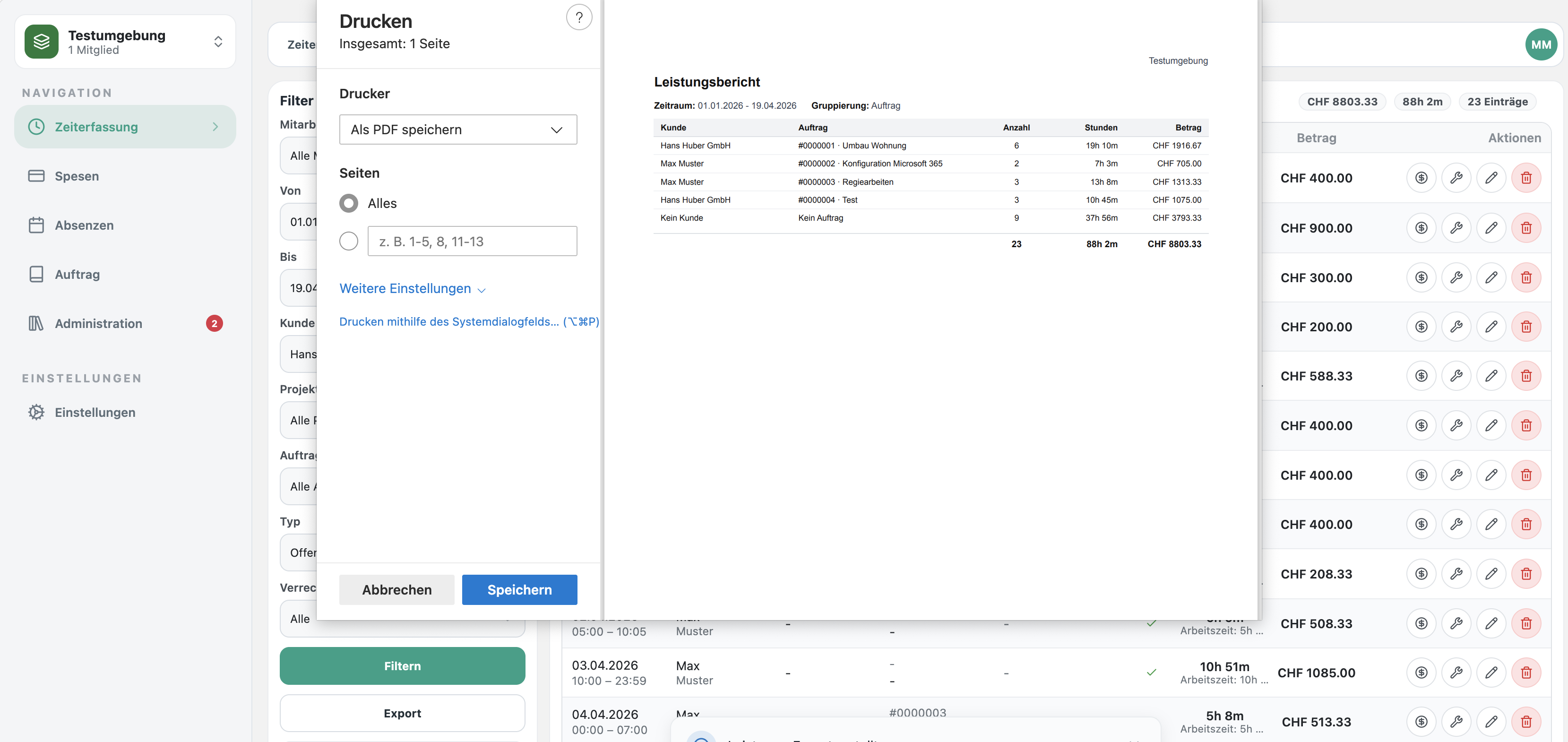Open the Verrechnet 'Alle' dropdown

tap(402, 619)
